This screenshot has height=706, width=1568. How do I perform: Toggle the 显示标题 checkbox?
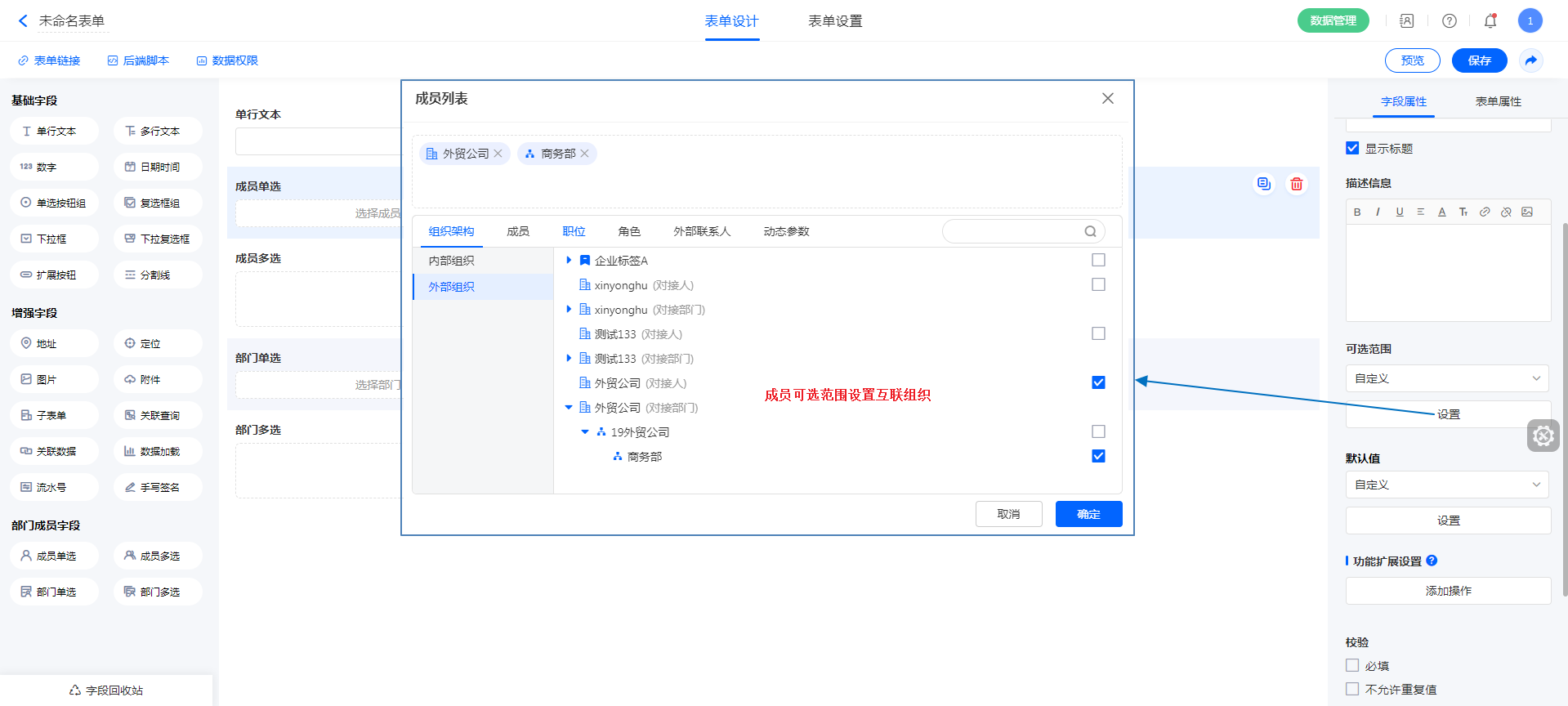coord(1352,148)
